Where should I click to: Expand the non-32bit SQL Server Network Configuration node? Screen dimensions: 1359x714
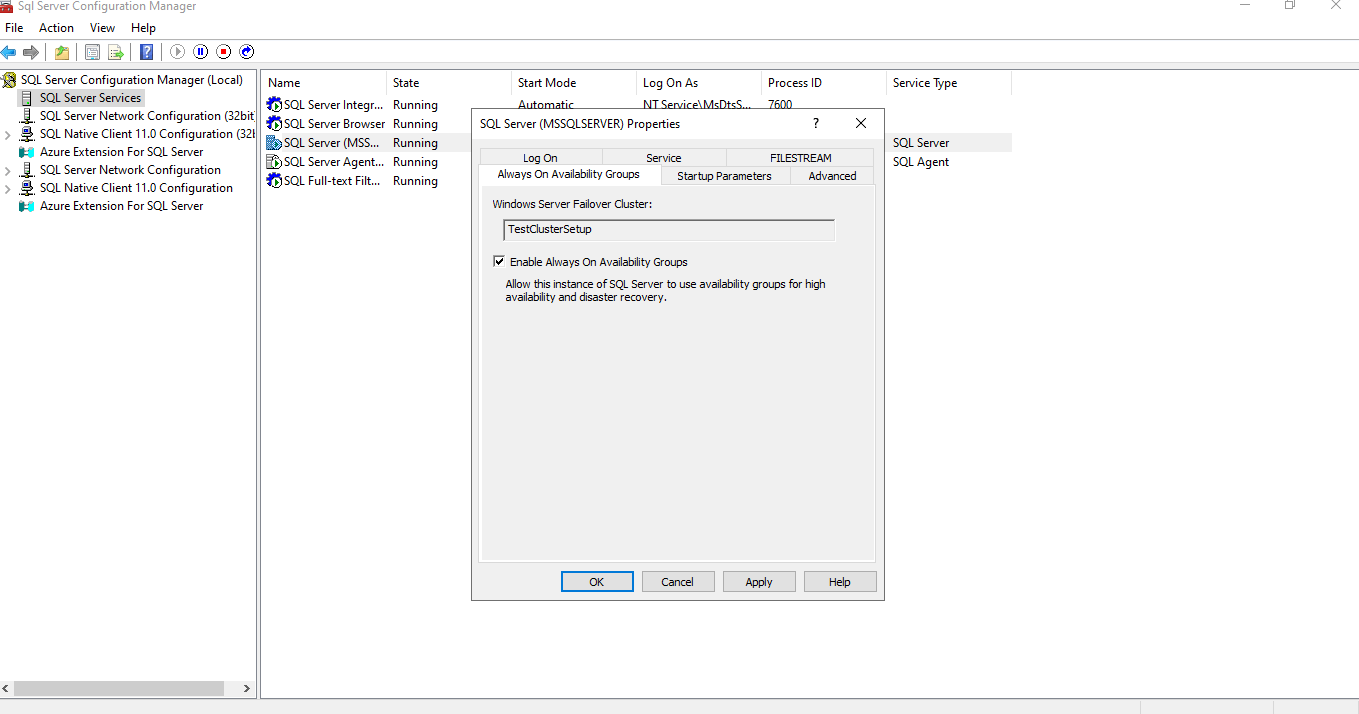click(8, 170)
